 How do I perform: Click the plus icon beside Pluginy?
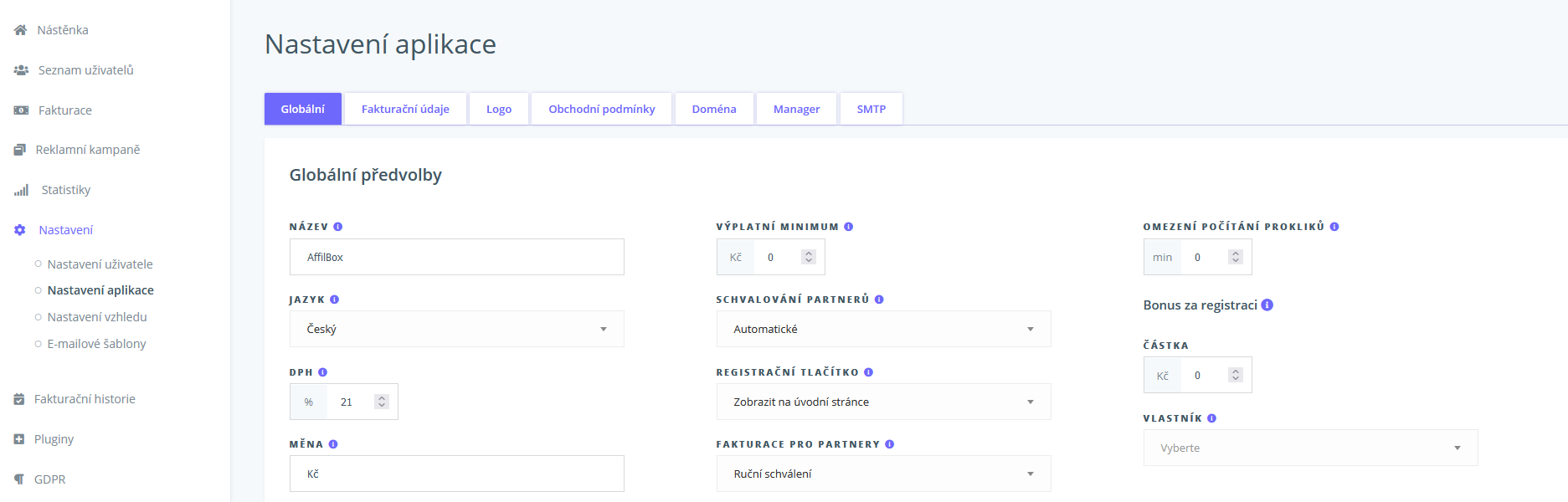19,439
